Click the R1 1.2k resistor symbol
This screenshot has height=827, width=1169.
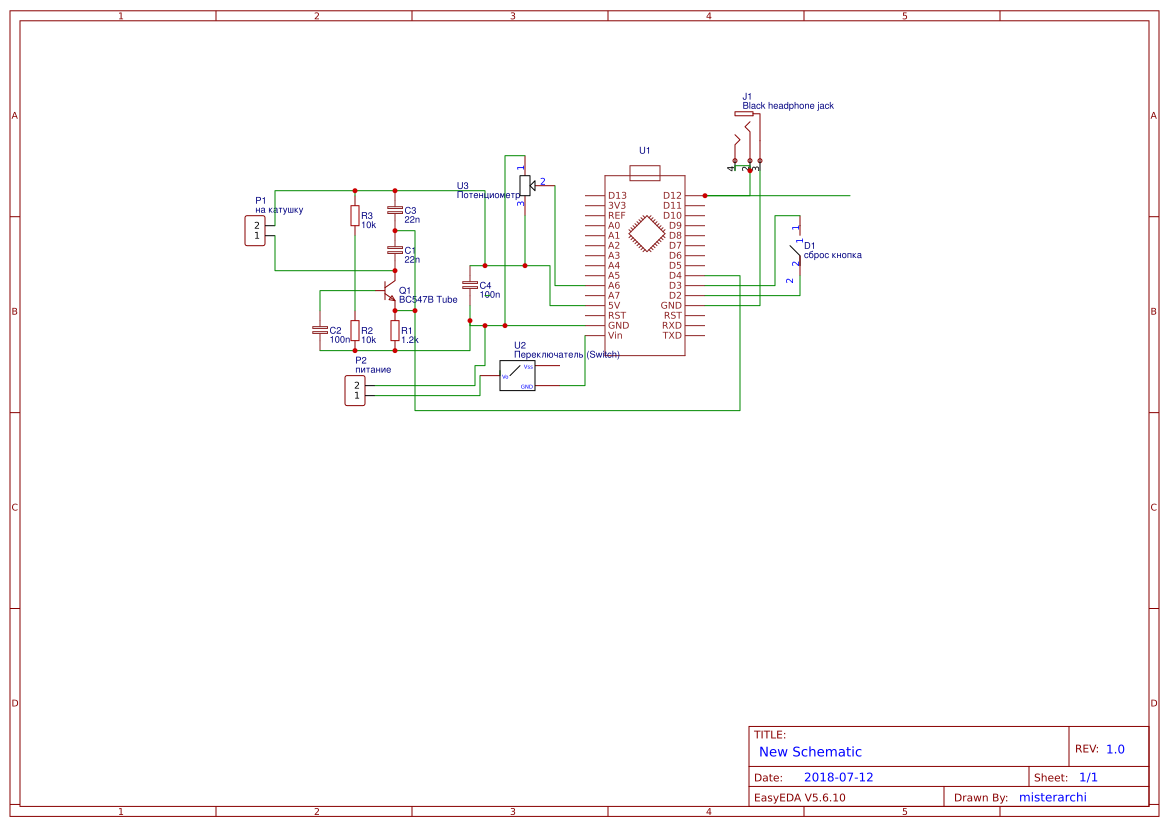point(395,331)
